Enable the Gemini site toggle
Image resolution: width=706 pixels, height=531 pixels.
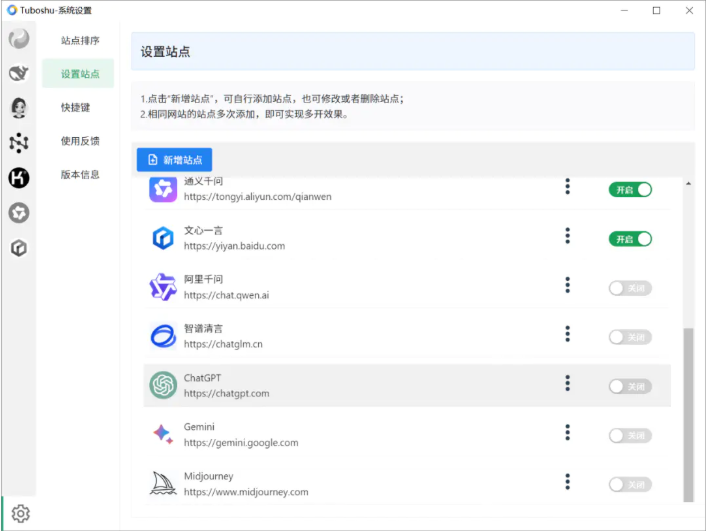630,435
